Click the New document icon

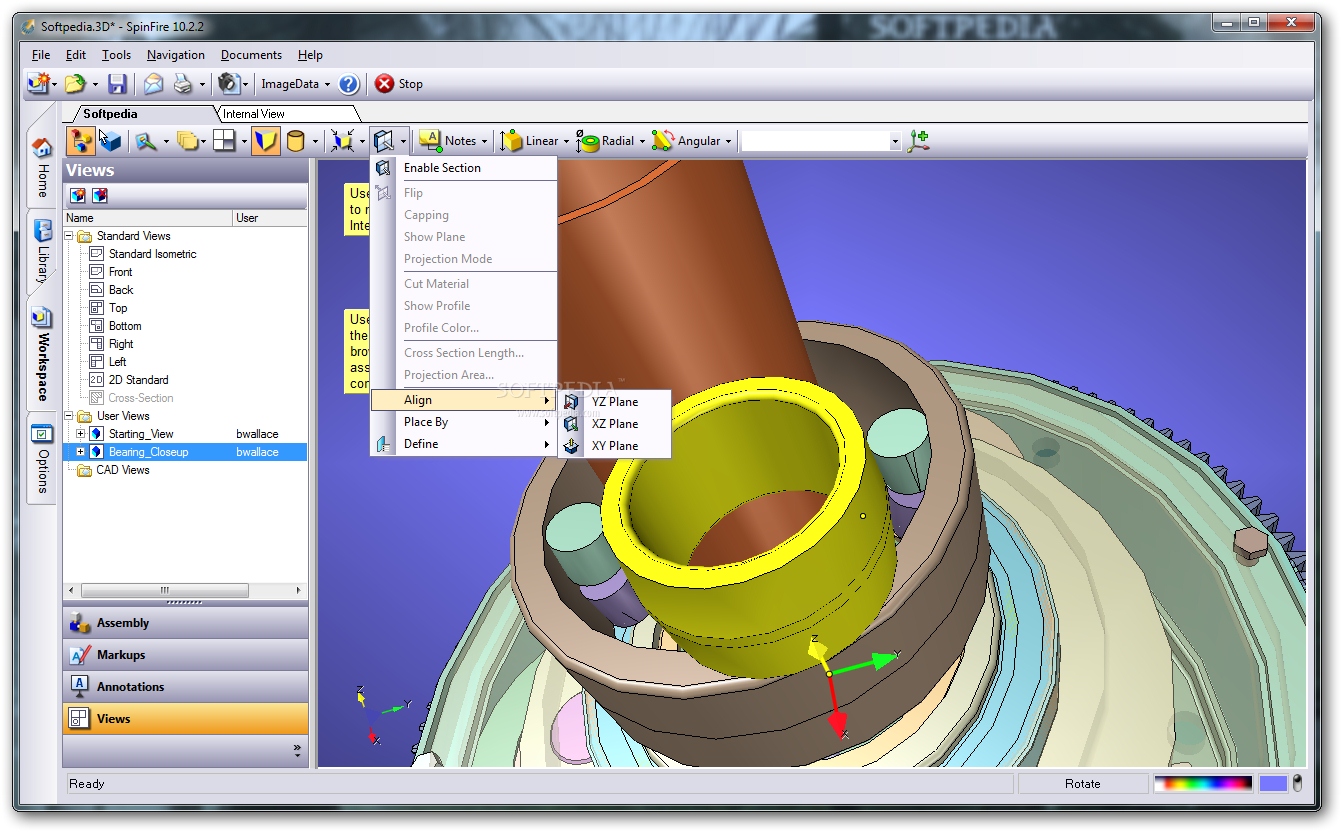(x=39, y=84)
